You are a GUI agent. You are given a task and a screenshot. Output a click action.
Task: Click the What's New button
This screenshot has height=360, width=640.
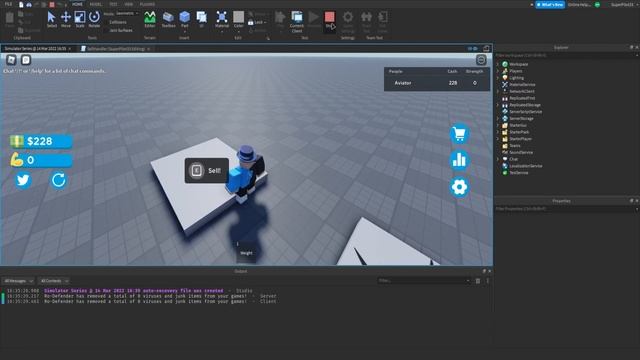click(x=550, y=4)
